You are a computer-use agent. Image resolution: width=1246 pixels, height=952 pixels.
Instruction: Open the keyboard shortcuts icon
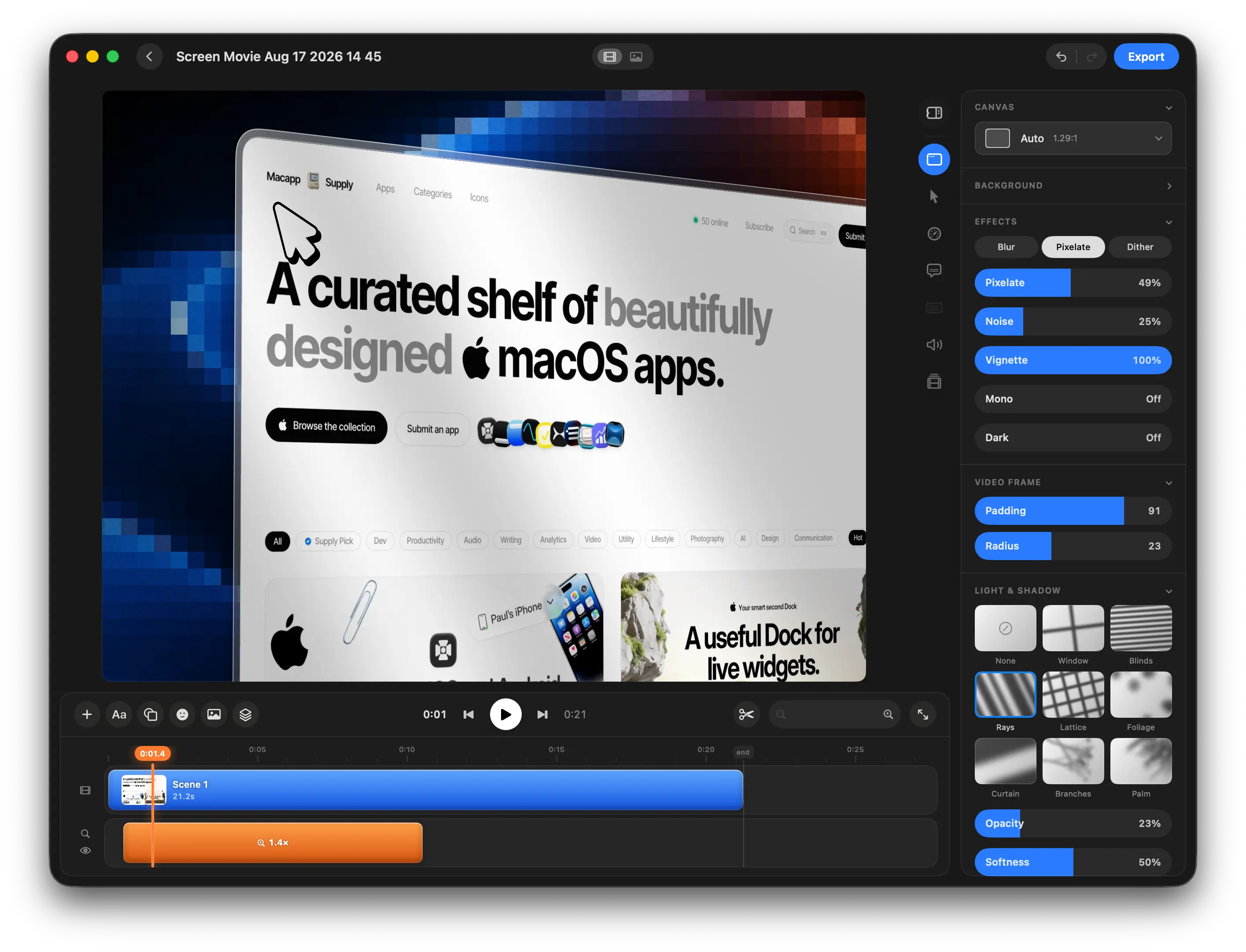click(x=934, y=308)
